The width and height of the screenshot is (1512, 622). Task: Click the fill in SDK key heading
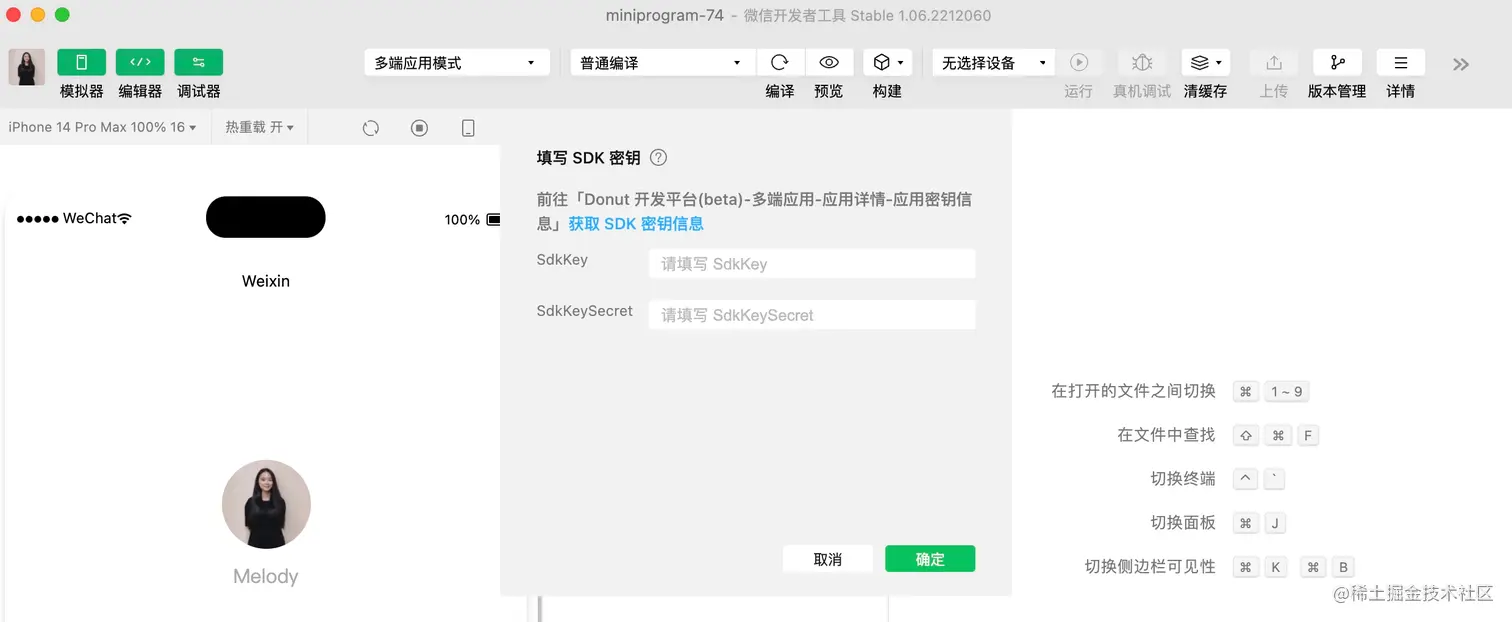[x=588, y=158]
